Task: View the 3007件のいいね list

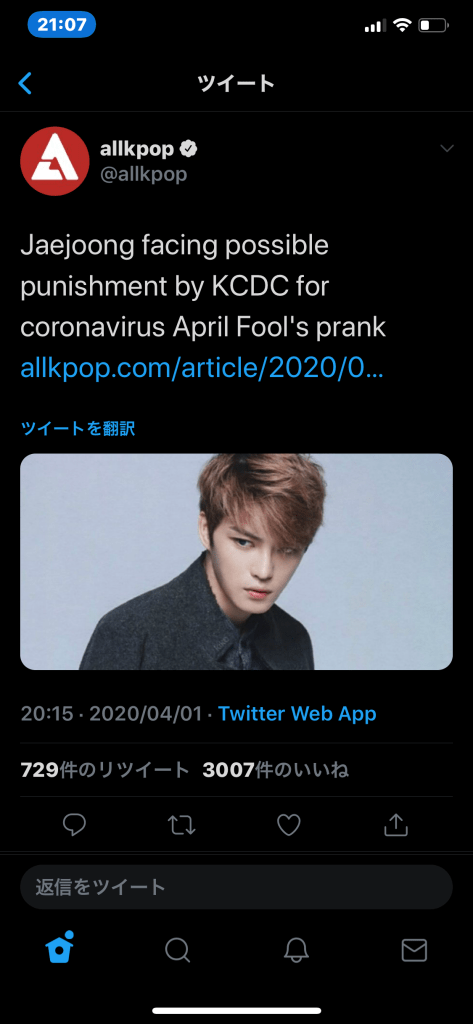Action: pyautogui.click(x=276, y=770)
